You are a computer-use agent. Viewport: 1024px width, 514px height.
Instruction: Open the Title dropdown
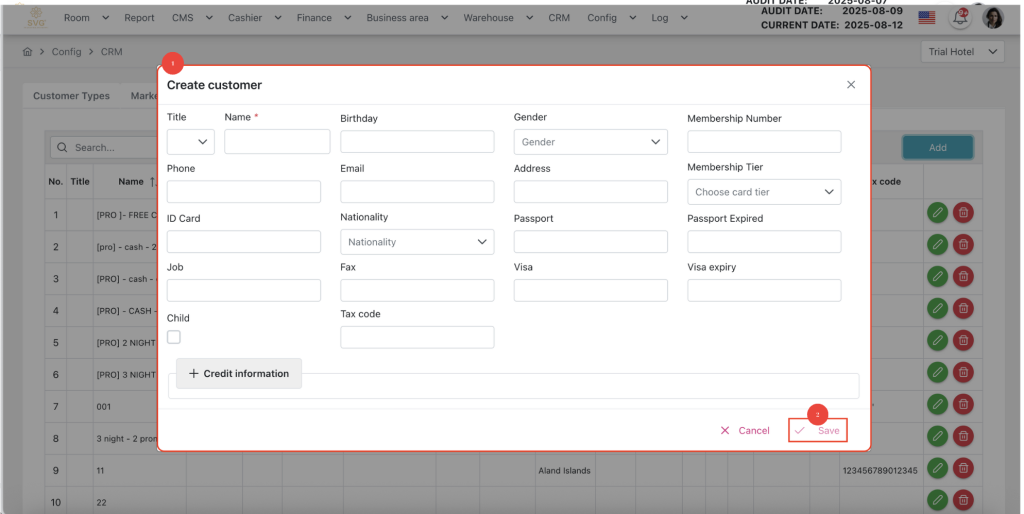coord(190,142)
